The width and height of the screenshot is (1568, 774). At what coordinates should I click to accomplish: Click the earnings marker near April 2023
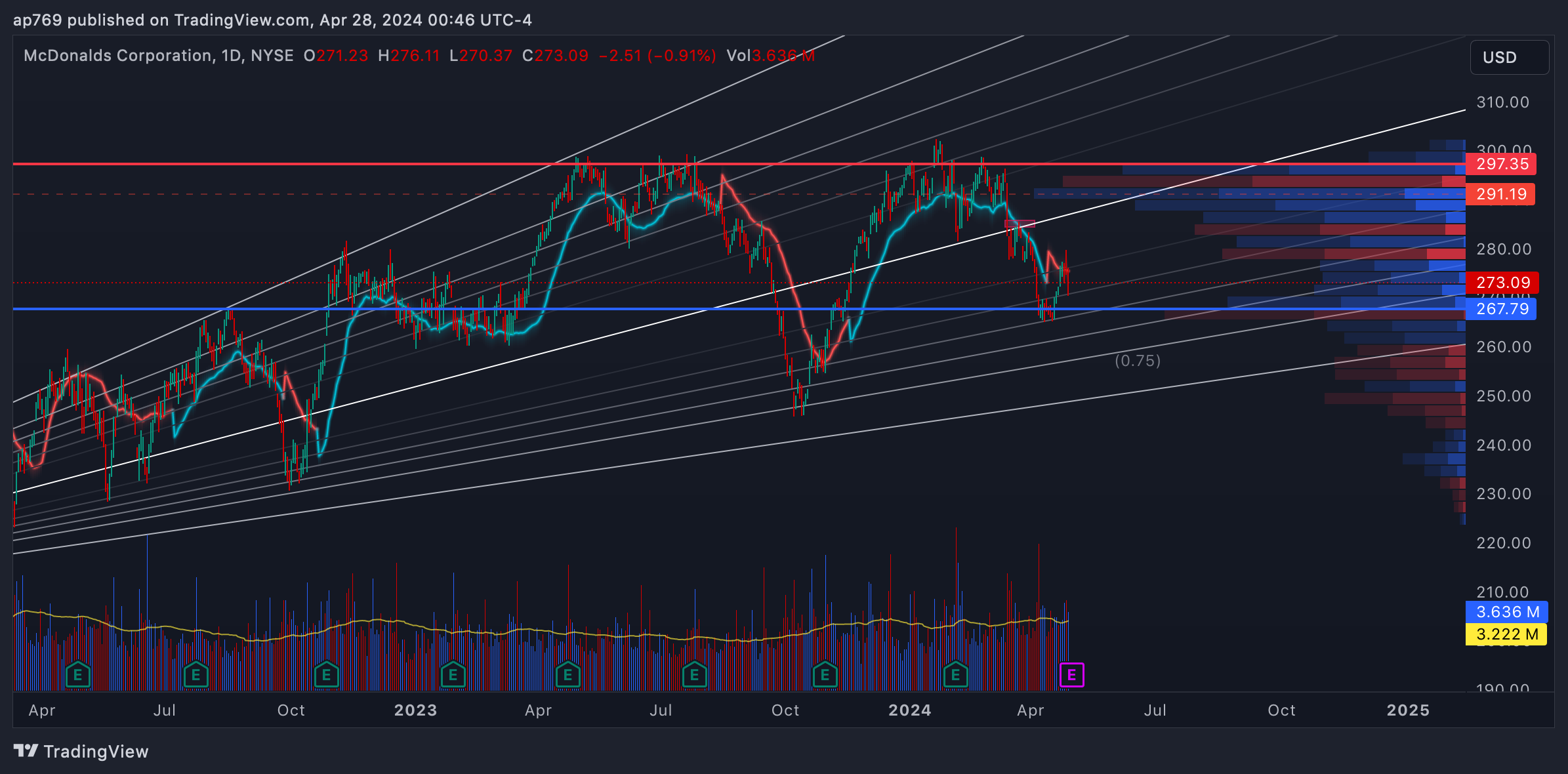[568, 674]
